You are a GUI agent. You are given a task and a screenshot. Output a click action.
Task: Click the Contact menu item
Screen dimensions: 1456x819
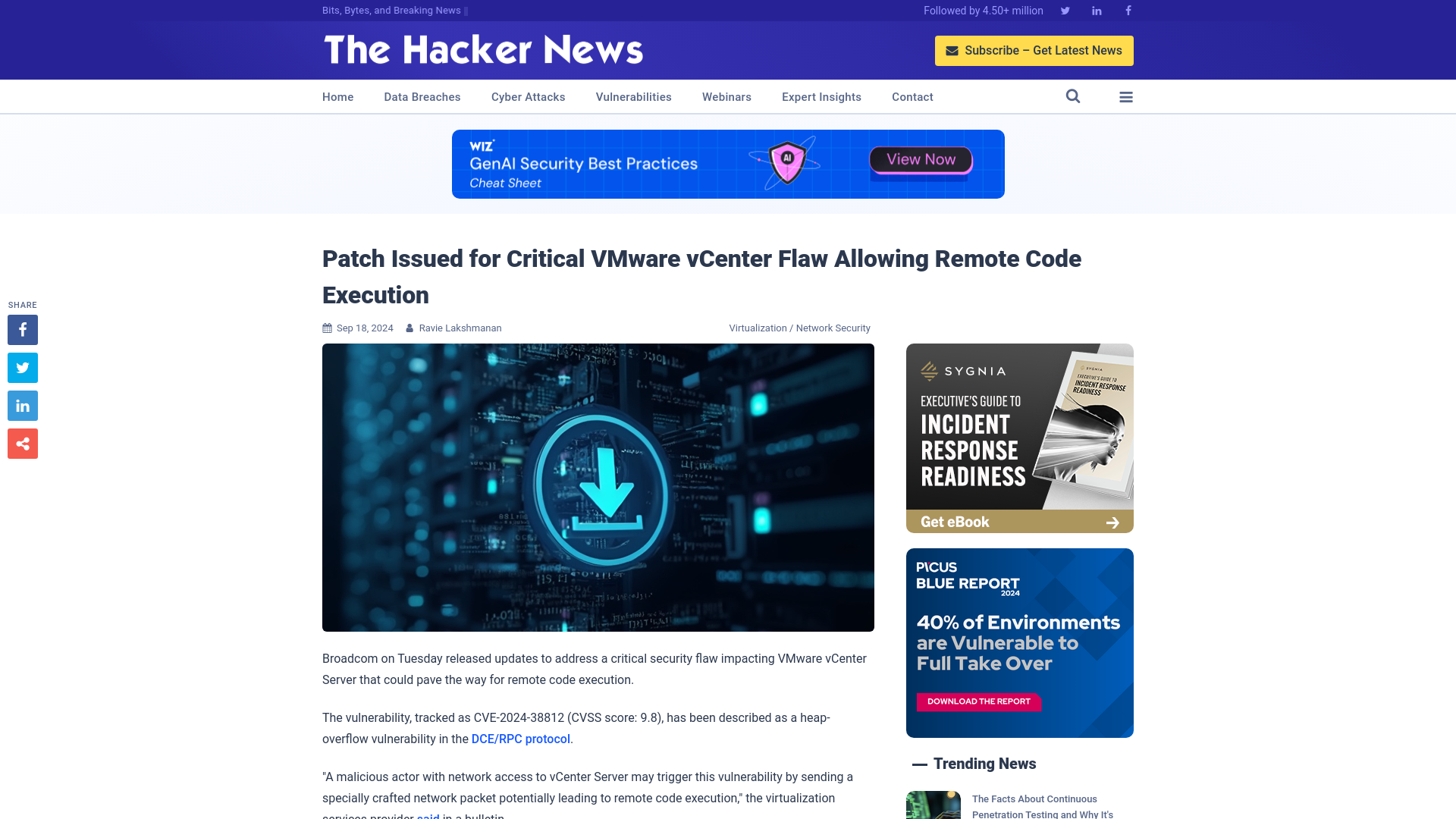click(912, 97)
